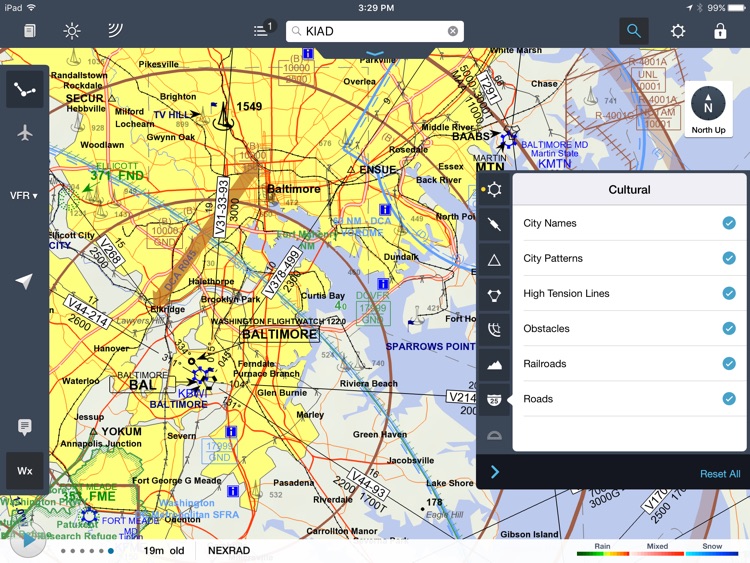750x563 pixels.
Task: Click the KIAD search input field
Action: (x=375, y=31)
